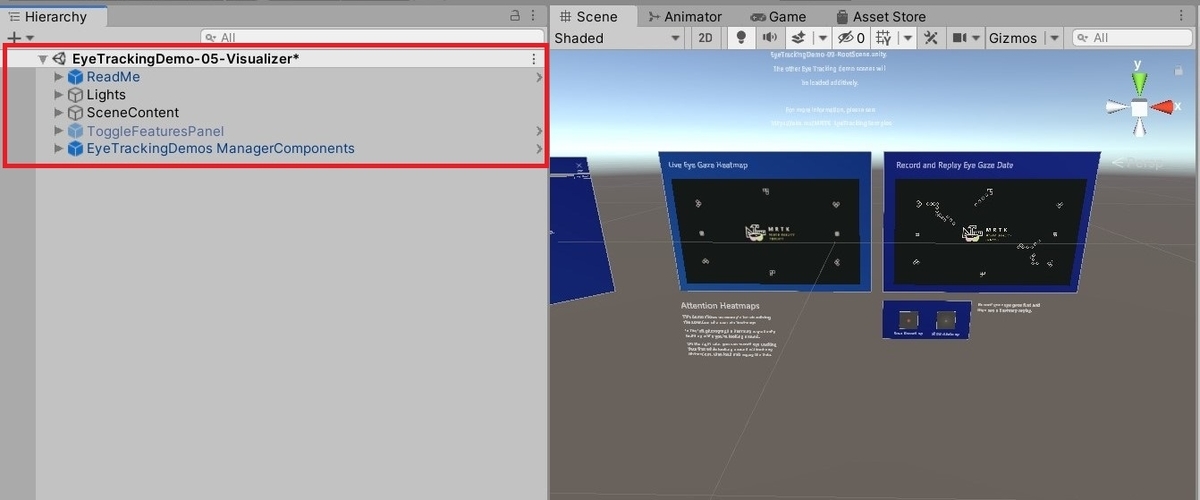Click Attention Heatmaps text in scene
The width and height of the screenshot is (1200, 500).
(x=720, y=305)
